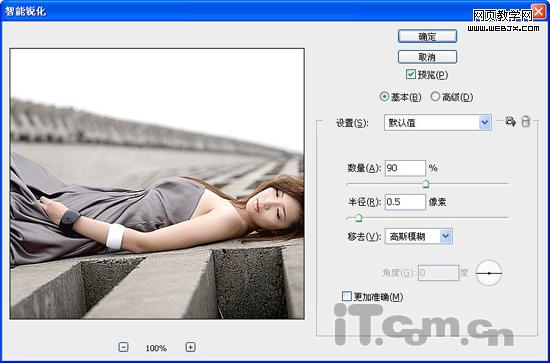Click the 半径(R) slider handle
The height and width of the screenshot is (363, 550).
[358, 218]
